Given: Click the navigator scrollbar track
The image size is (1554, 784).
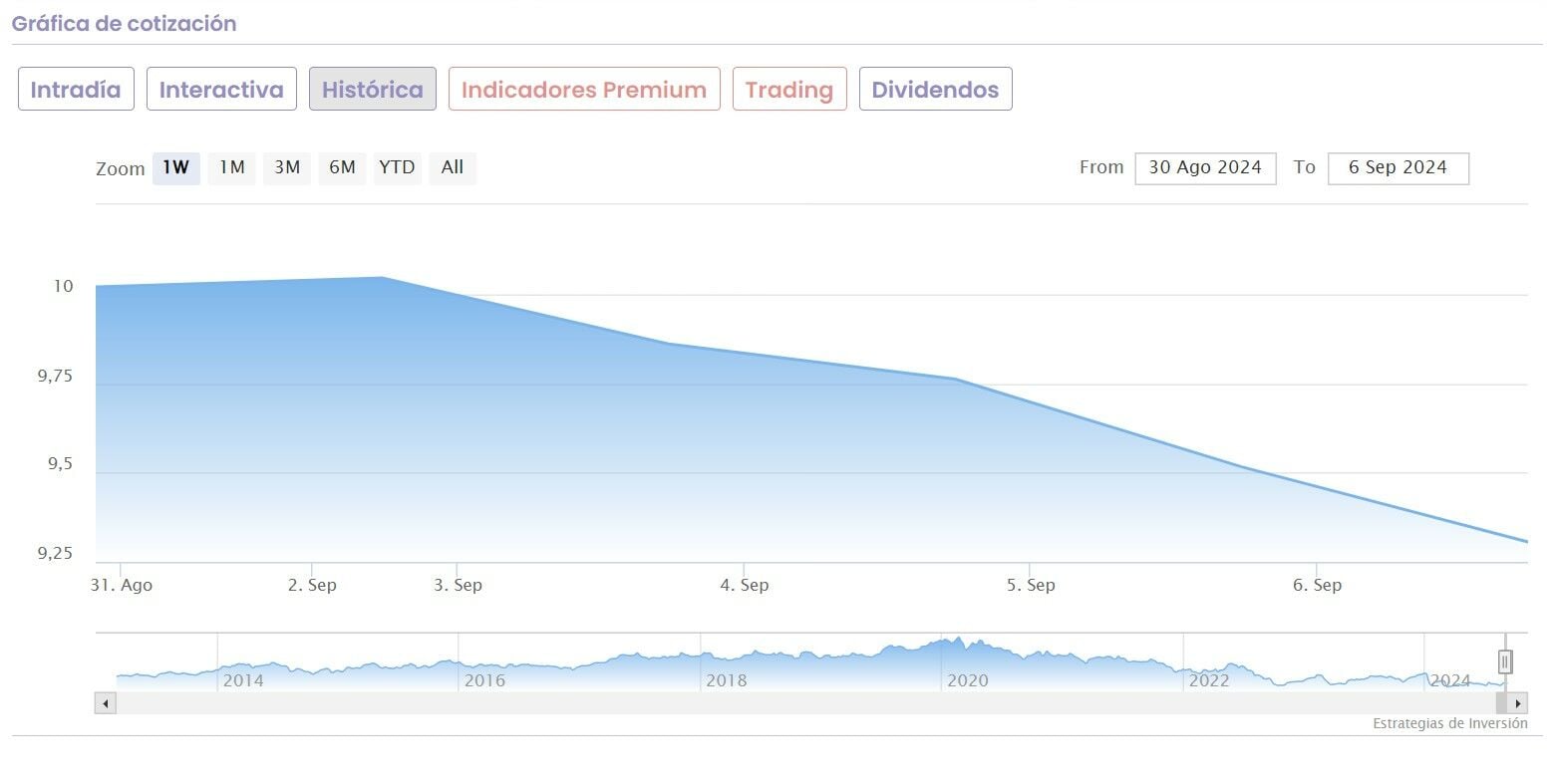Looking at the screenshot, I should click(x=797, y=703).
